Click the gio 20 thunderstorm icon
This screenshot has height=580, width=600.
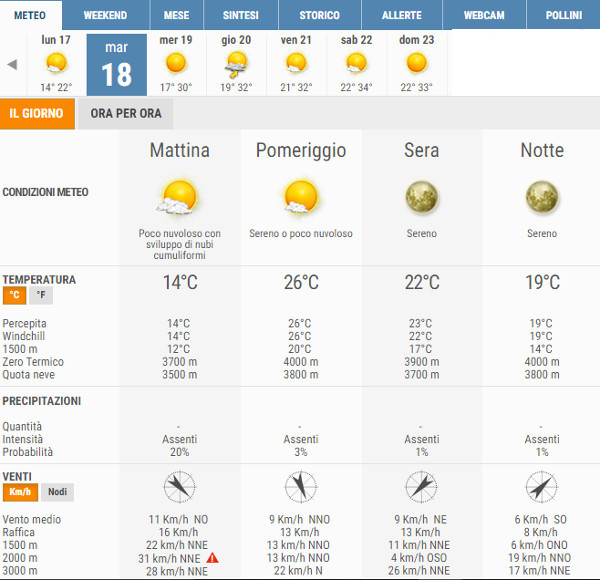[236, 65]
